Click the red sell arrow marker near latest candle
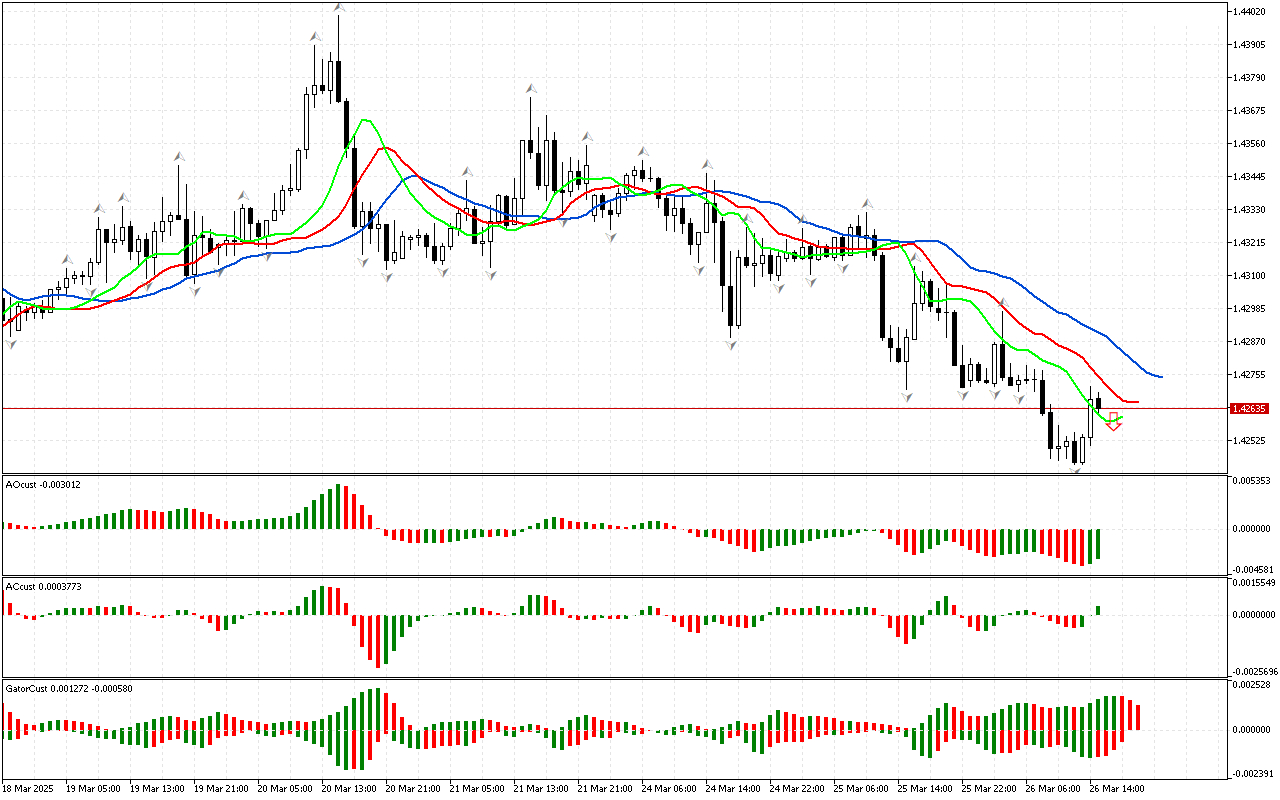The width and height of the screenshot is (1280, 800). pyautogui.click(x=1114, y=421)
